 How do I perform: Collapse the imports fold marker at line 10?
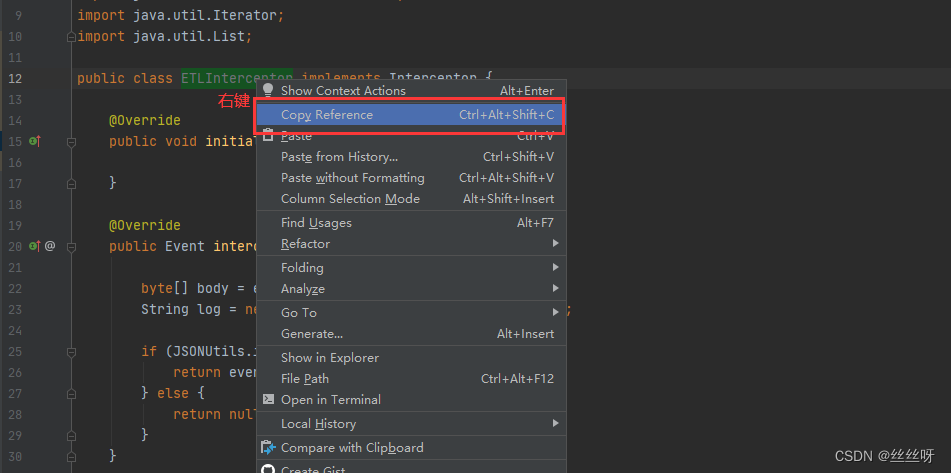pos(72,37)
